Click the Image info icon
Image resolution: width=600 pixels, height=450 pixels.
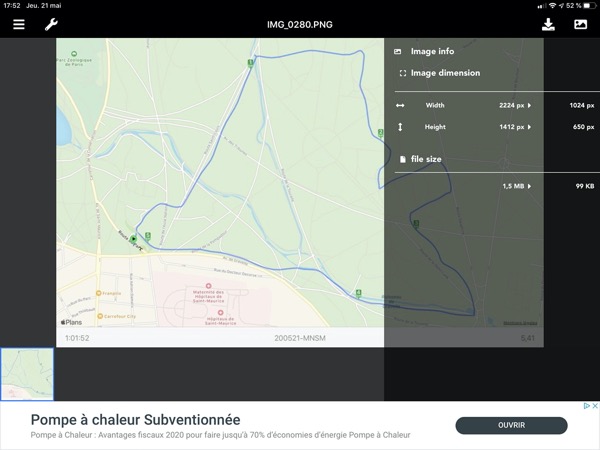click(398, 51)
